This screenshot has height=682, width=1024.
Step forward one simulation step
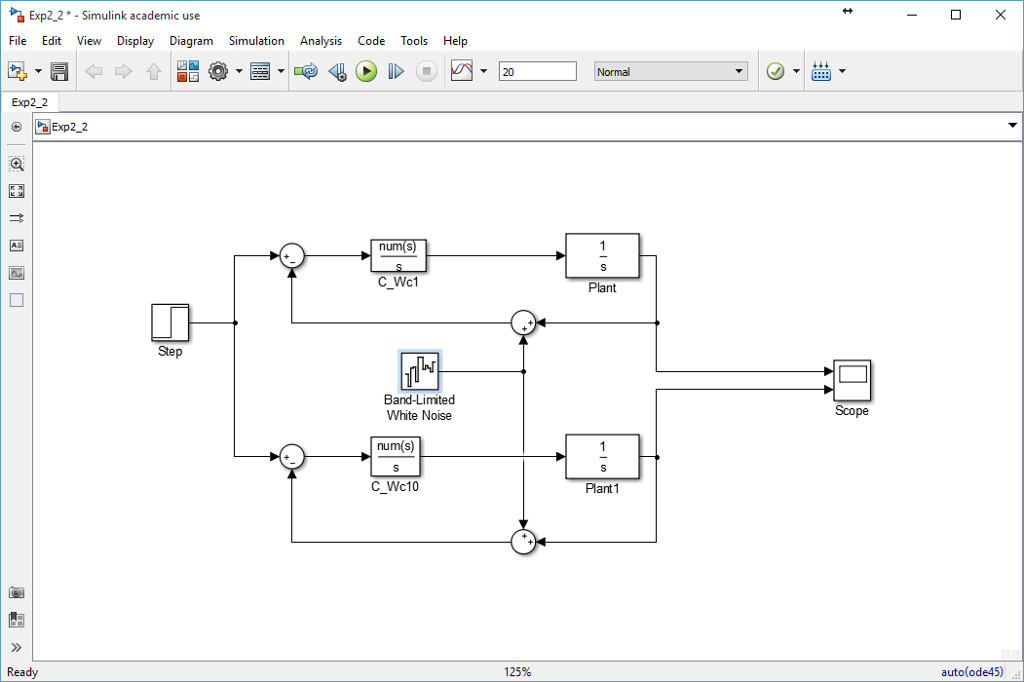(x=393, y=71)
